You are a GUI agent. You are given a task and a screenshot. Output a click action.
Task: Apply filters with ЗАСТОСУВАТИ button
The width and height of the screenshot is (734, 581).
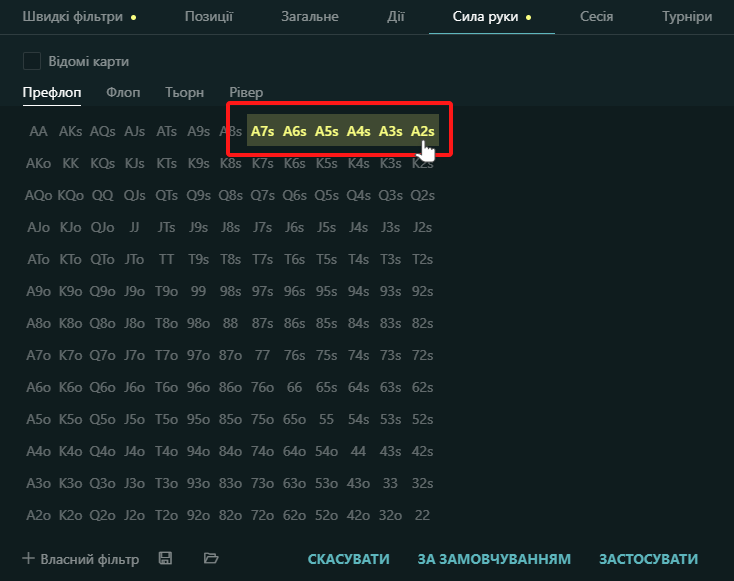[x=648, y=559]
